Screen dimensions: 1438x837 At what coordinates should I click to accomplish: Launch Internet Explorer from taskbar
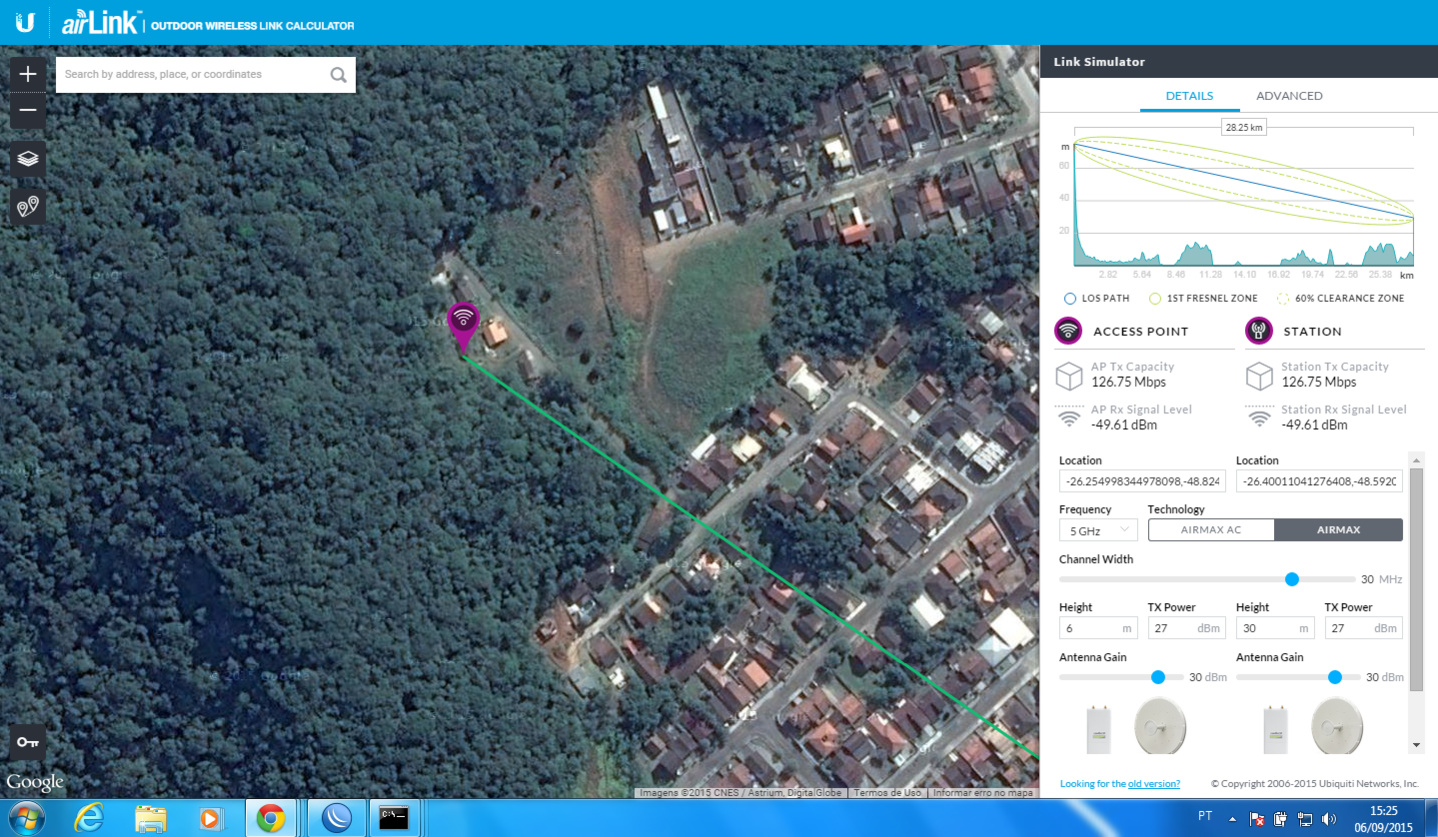coord(90,818)
